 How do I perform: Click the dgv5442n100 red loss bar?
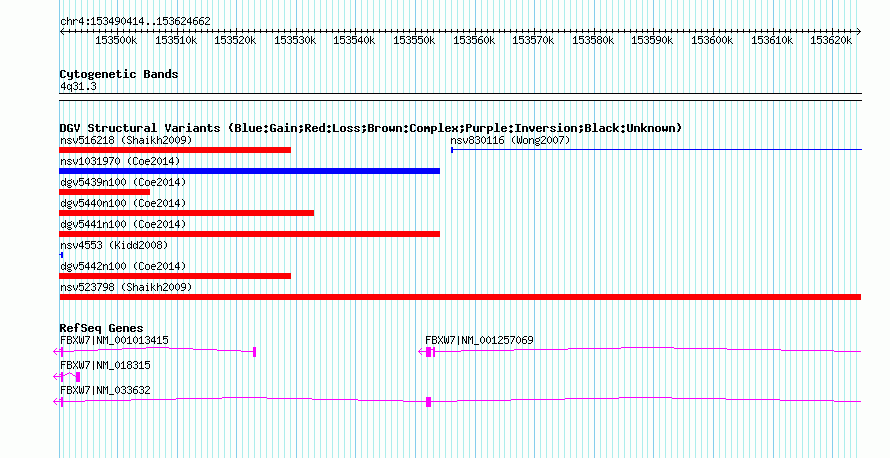coord(175,276)
